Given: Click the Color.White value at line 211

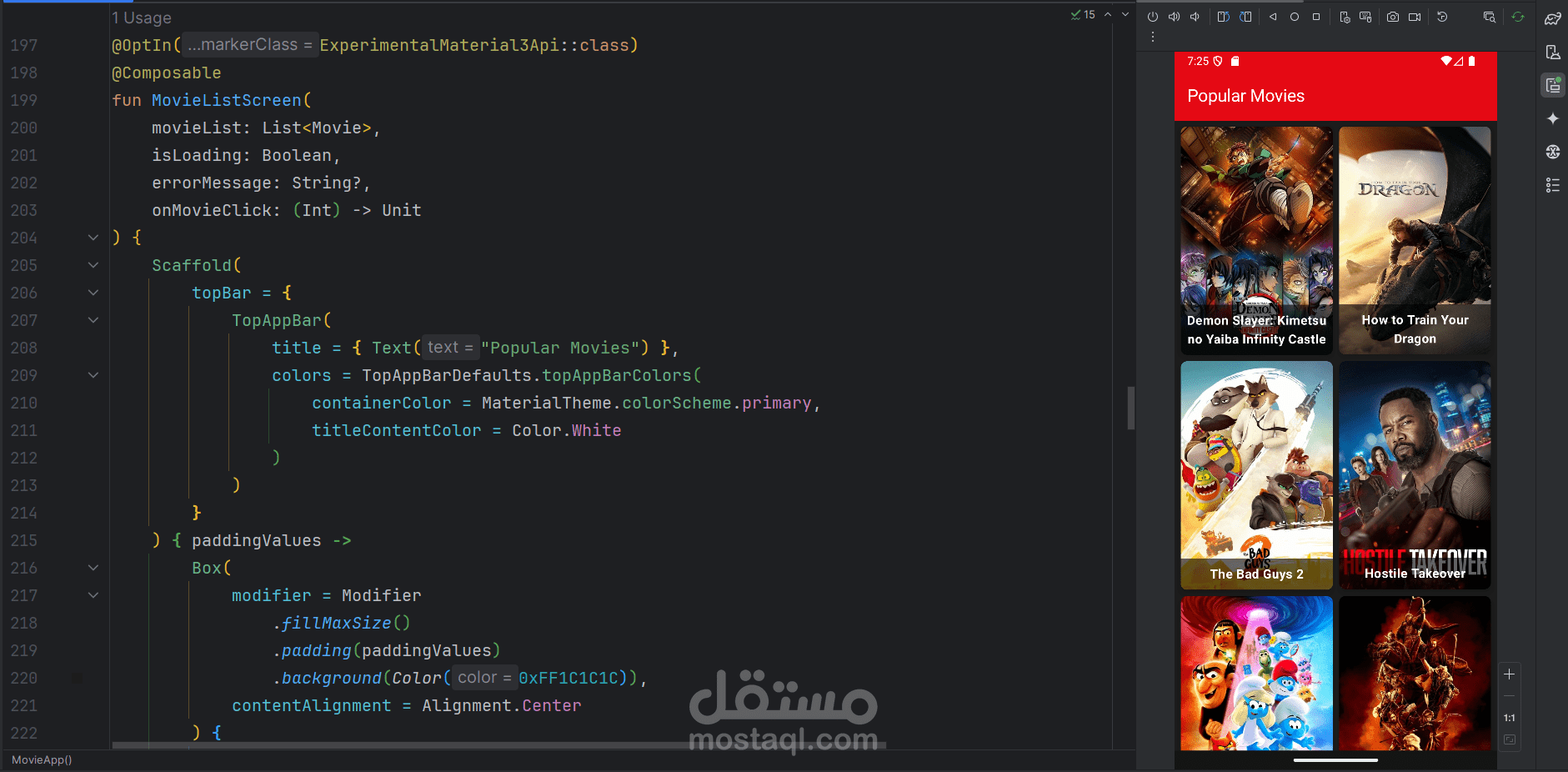Looking at the screenshot, I should (x=567, y=430).
